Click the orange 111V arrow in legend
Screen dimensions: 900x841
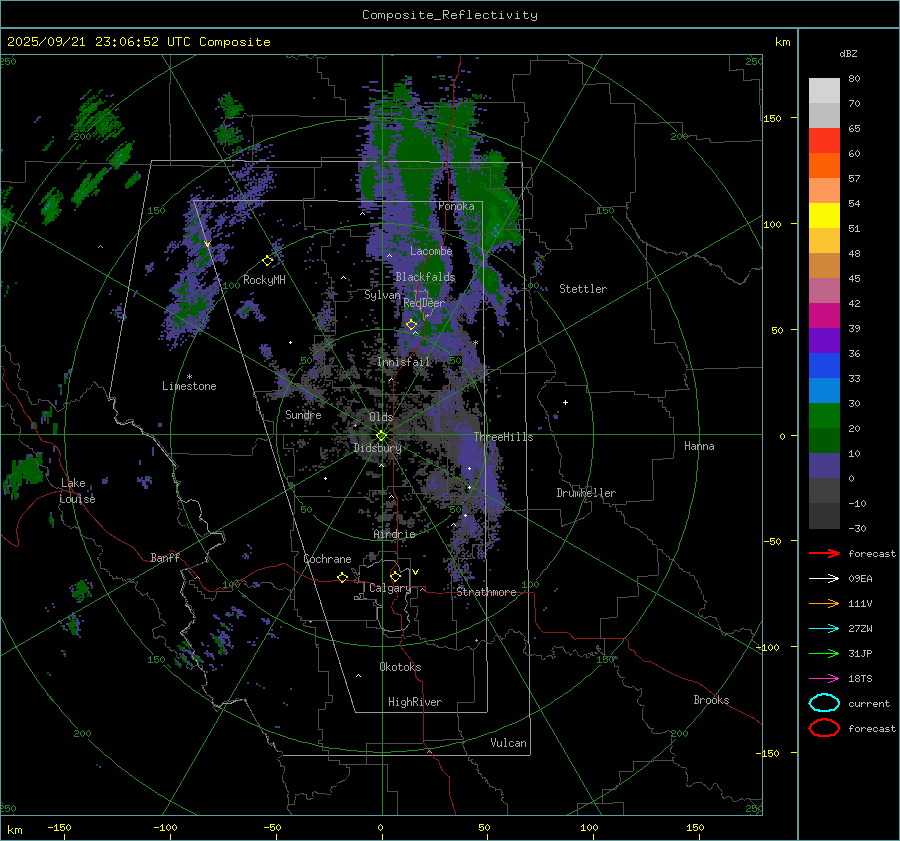coord(824,603)
